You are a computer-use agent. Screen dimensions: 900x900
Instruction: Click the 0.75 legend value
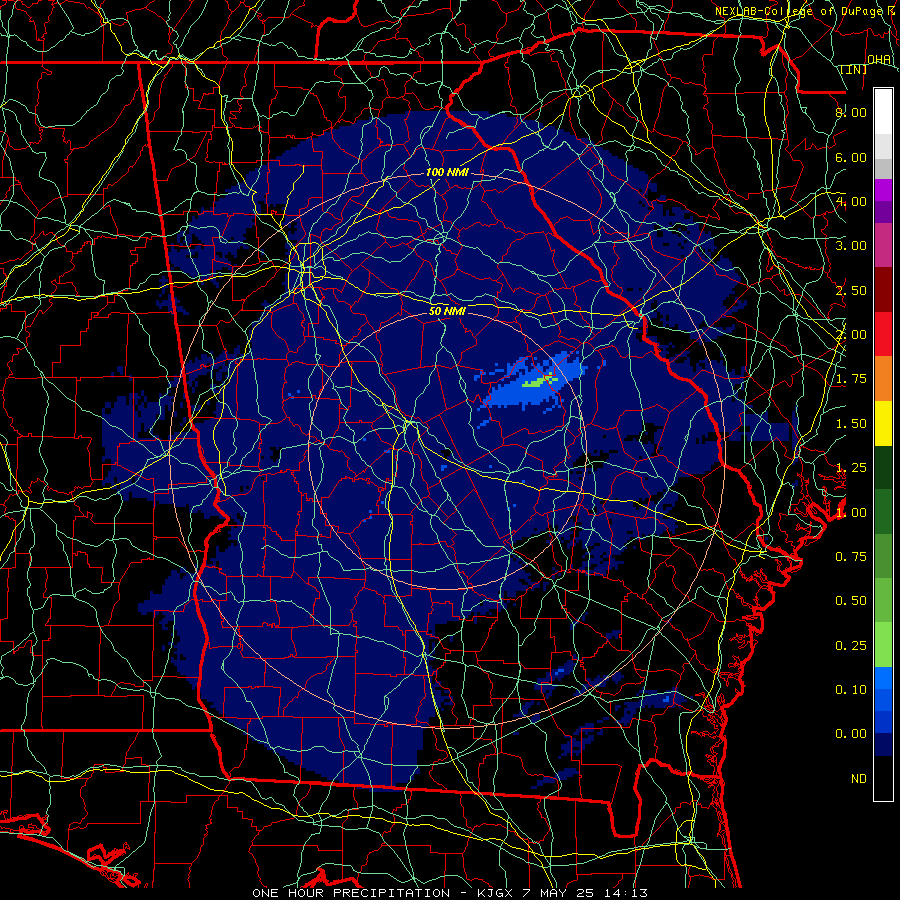click(x=851, y=557)
